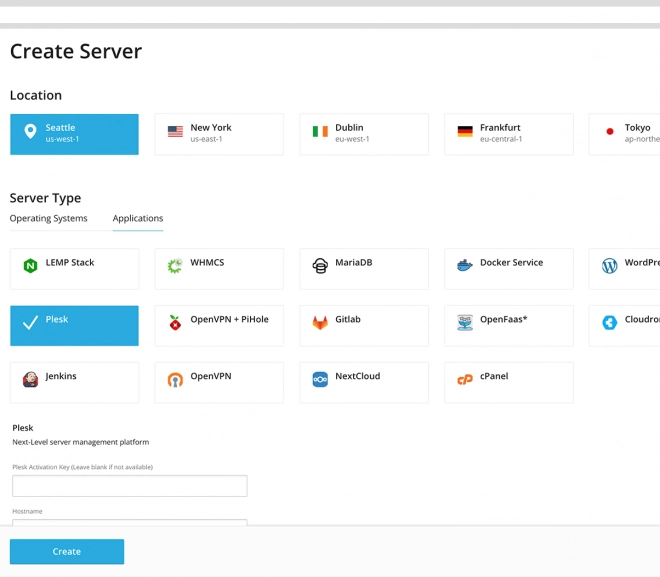Click the NextCloud label
The image size is (660, 577).
[357, 376]
